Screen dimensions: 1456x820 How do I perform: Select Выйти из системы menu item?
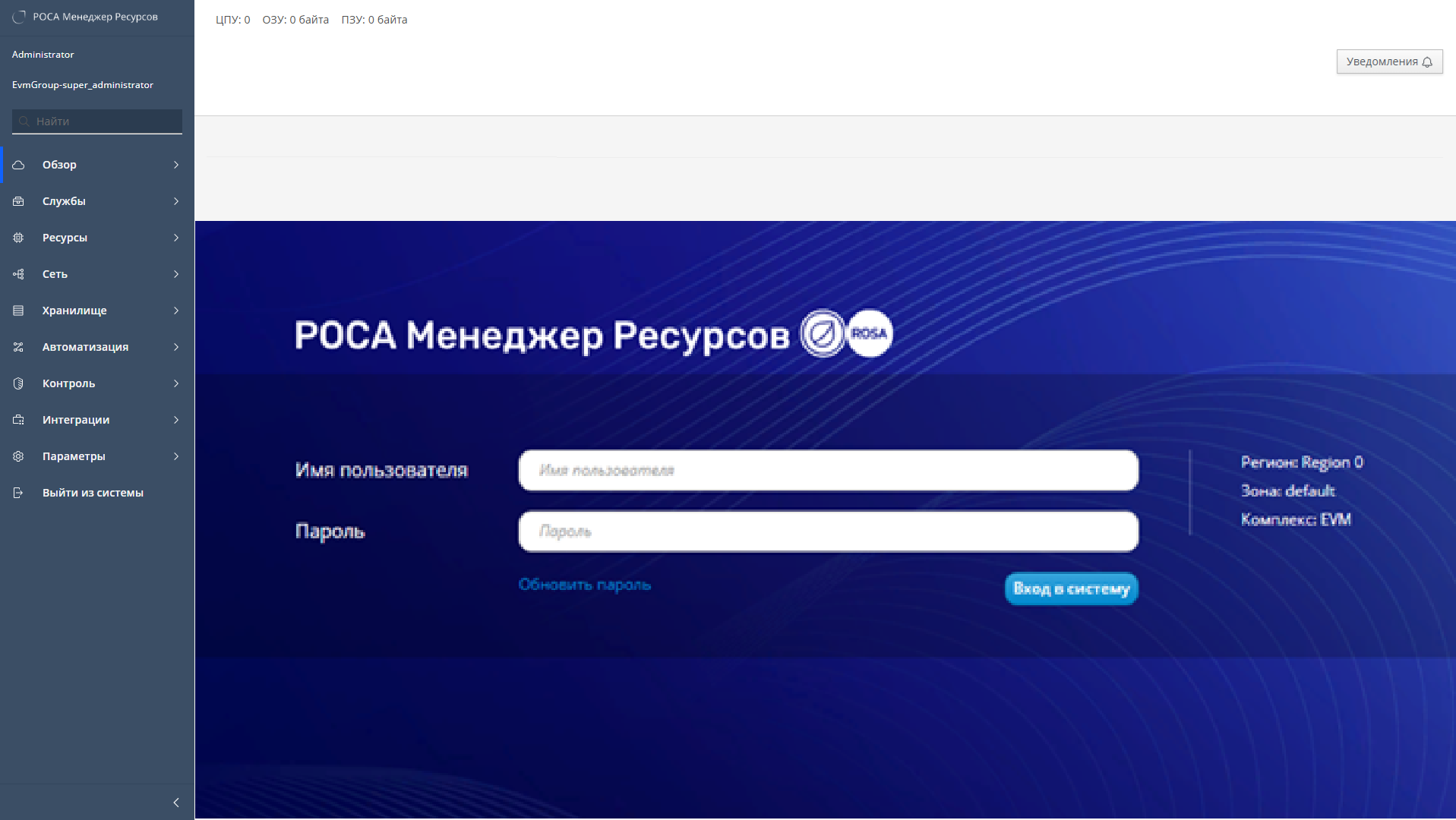93,493
